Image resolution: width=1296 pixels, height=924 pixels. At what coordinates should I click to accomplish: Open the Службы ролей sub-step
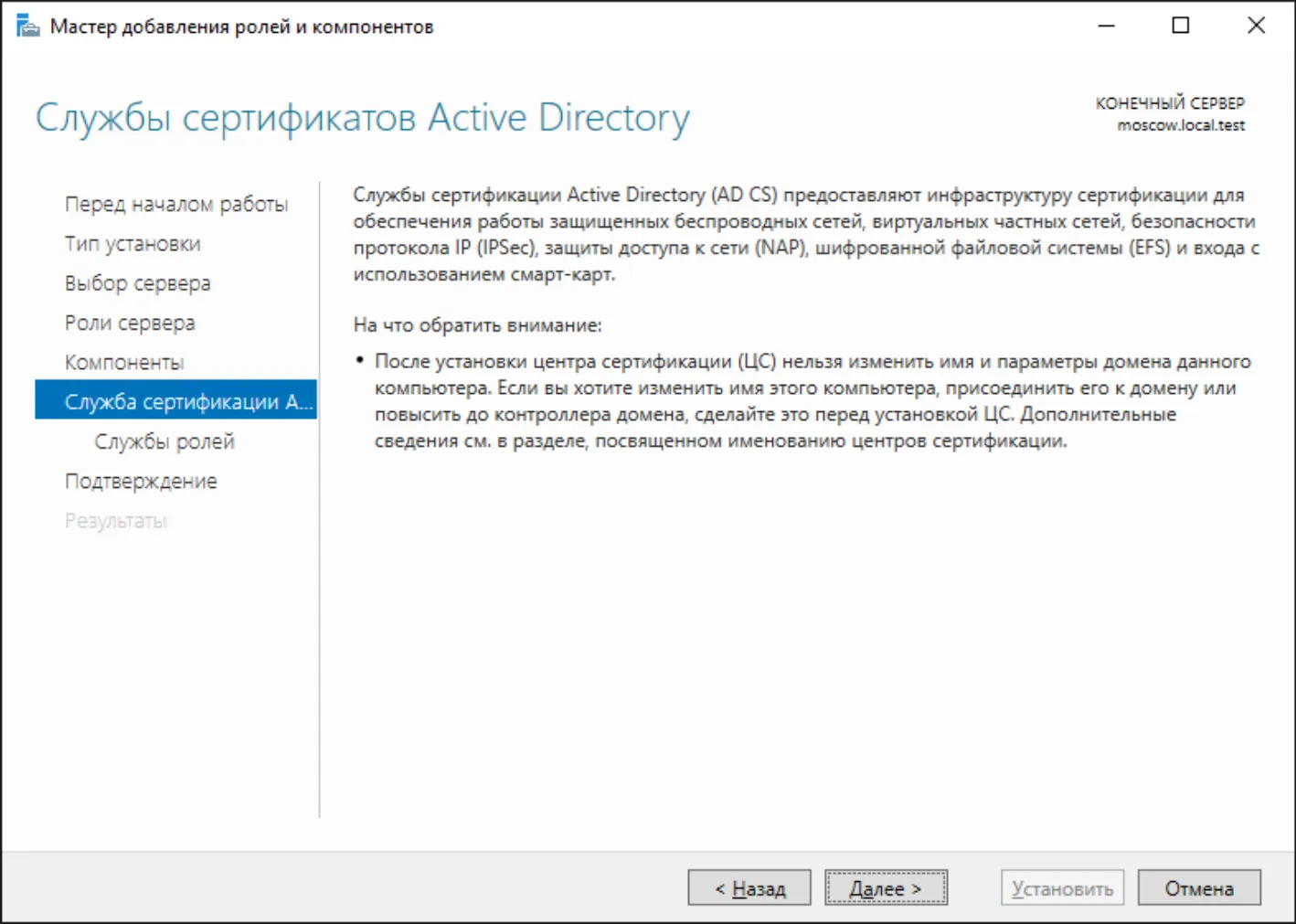coord(165,441)
